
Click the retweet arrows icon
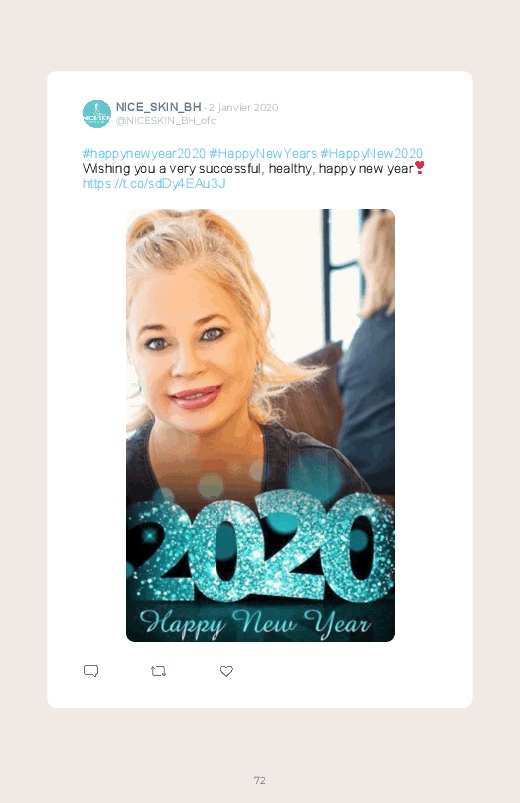point(158,671)
